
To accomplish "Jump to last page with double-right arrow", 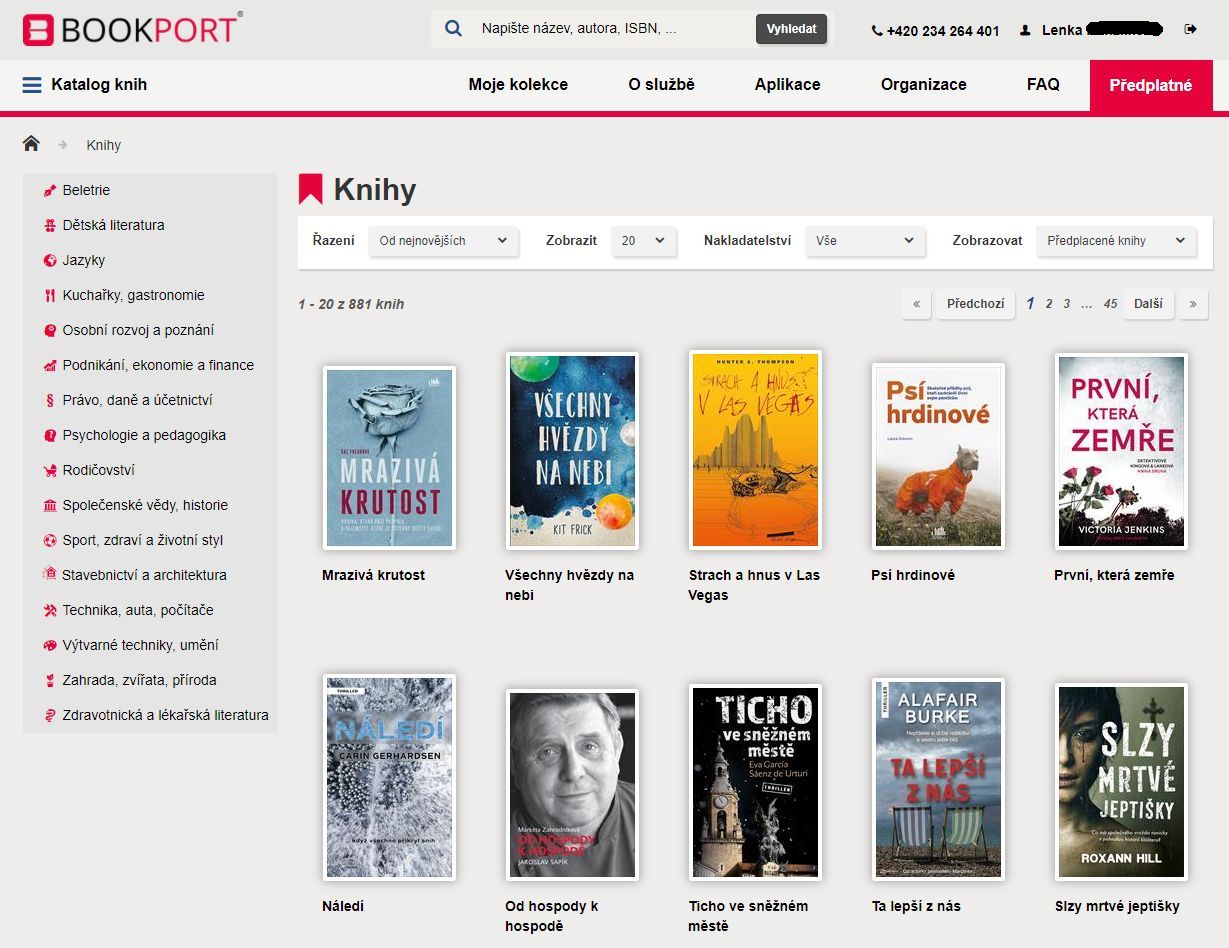I will [1192, 304].
